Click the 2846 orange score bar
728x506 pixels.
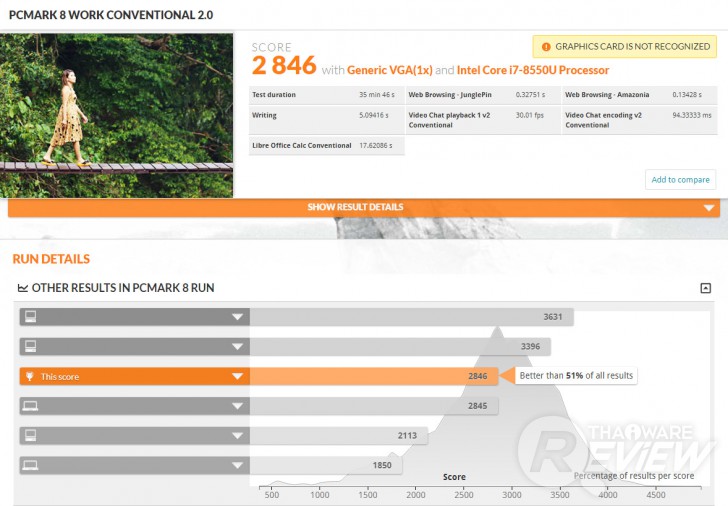[x=374, y=376]
